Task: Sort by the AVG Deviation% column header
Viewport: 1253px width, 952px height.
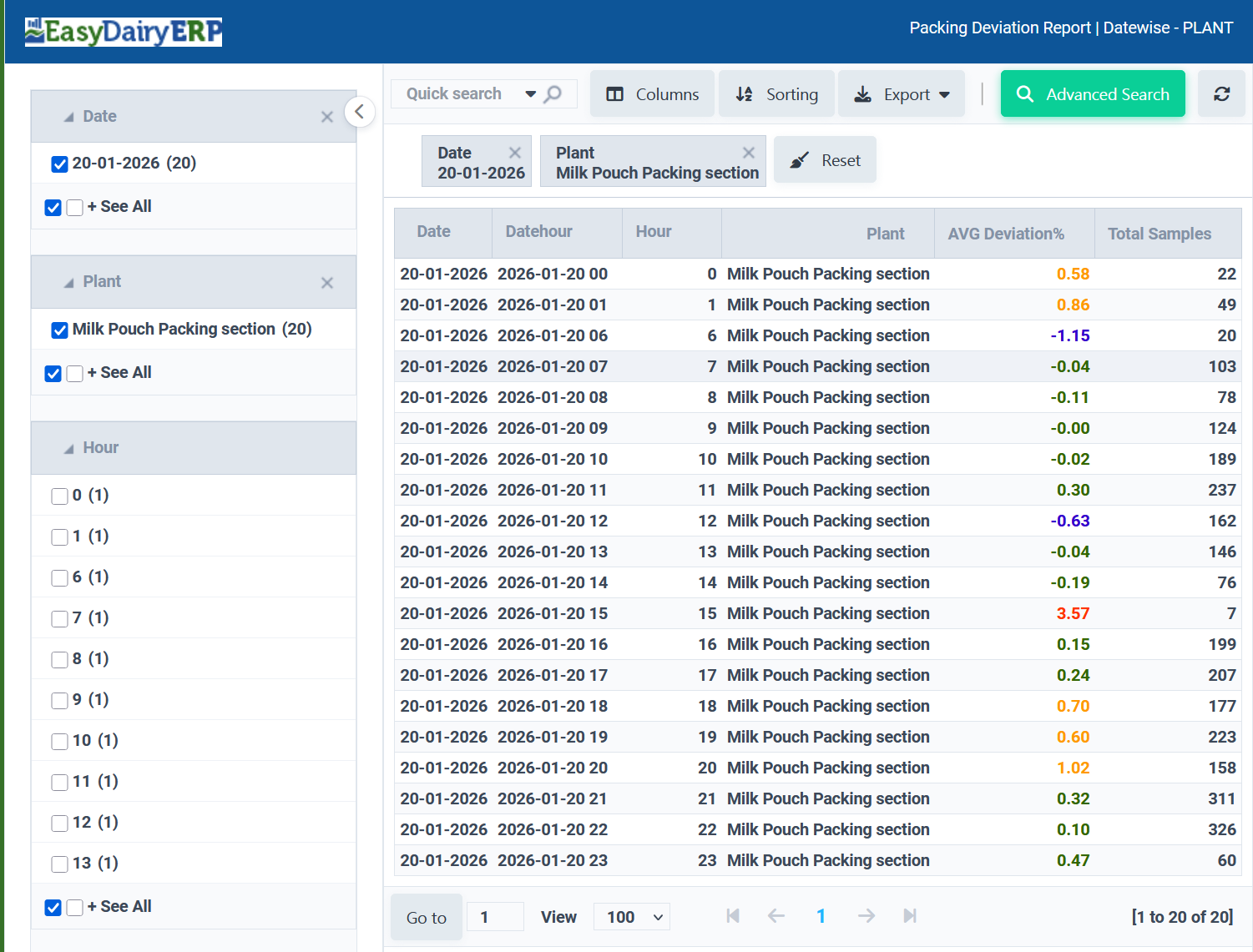Action: pyautogui.click(x=1005, y=234)
